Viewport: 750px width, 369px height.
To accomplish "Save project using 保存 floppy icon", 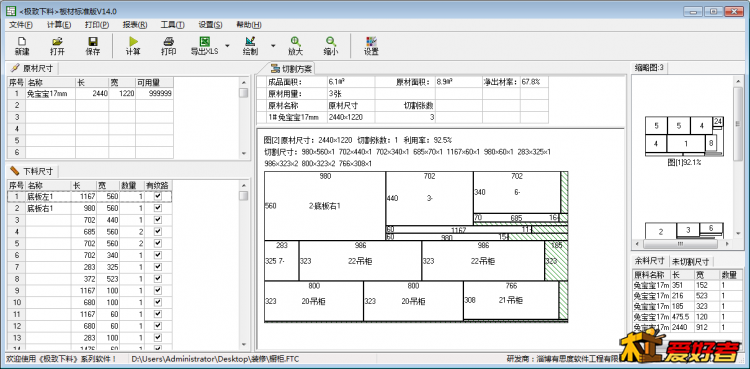I will click(x=93, y=46).
